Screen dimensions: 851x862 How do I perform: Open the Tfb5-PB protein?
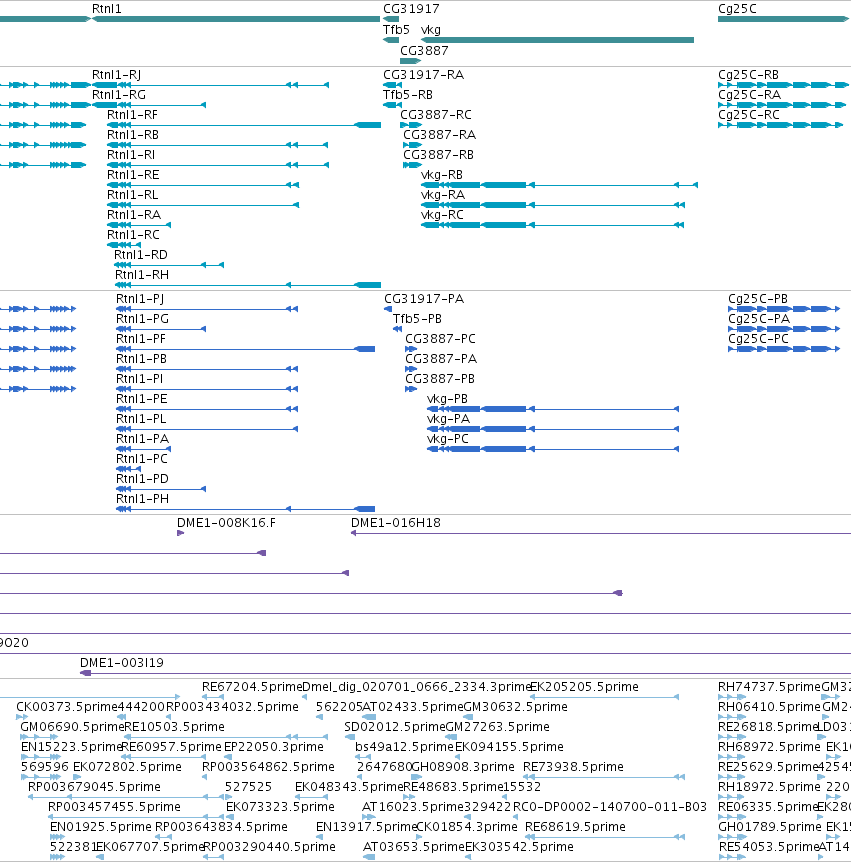(417, 319)
